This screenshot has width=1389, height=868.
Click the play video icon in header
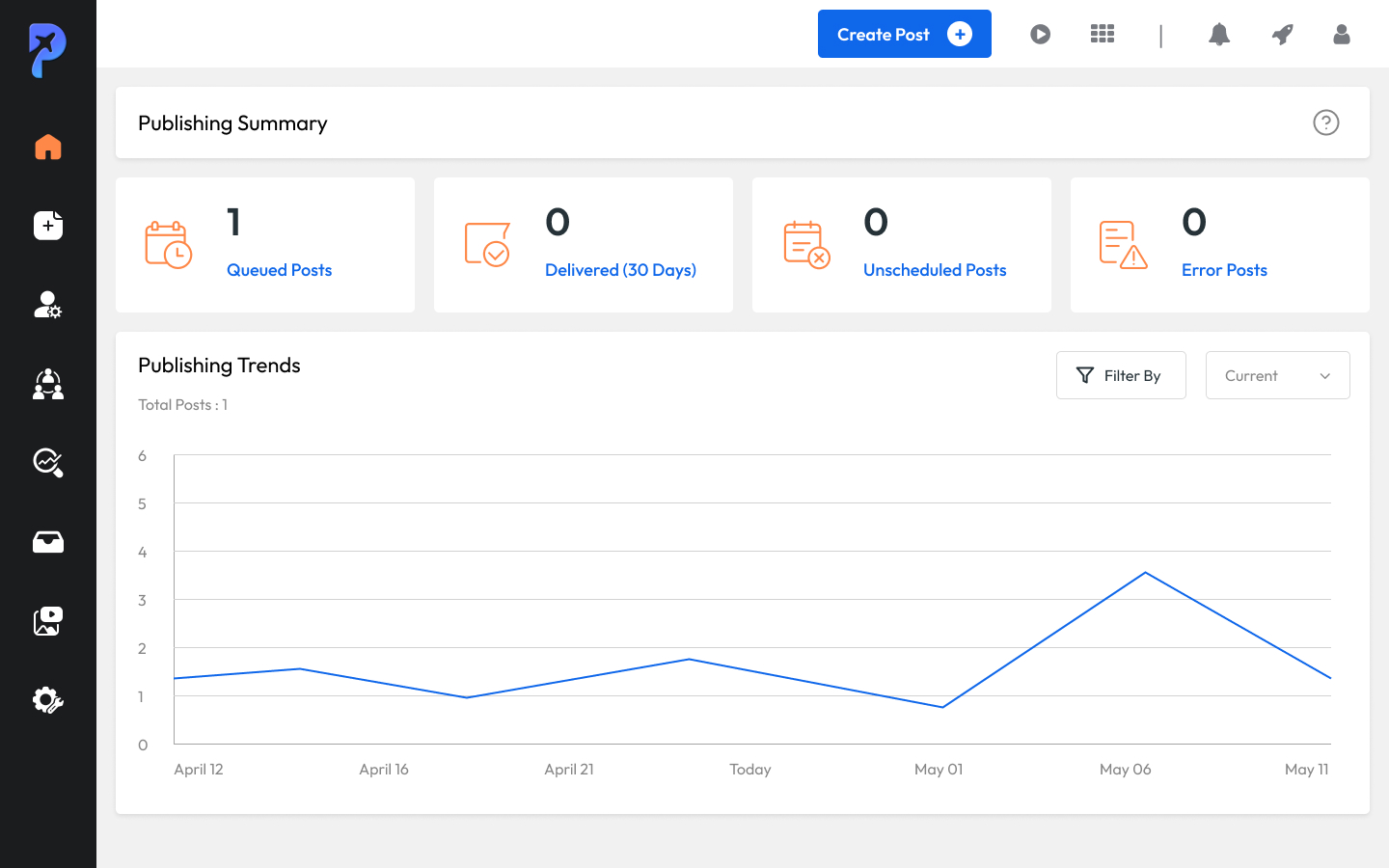[1040, 35]
